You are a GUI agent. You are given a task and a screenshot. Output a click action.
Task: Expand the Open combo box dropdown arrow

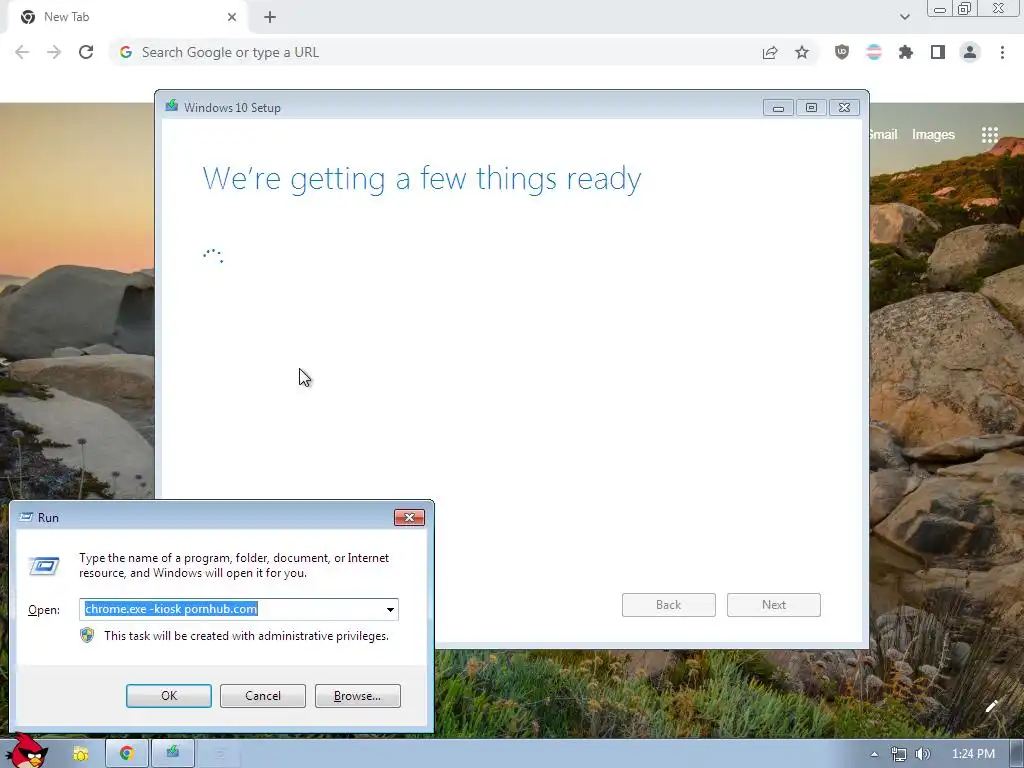tap(390, 609)
